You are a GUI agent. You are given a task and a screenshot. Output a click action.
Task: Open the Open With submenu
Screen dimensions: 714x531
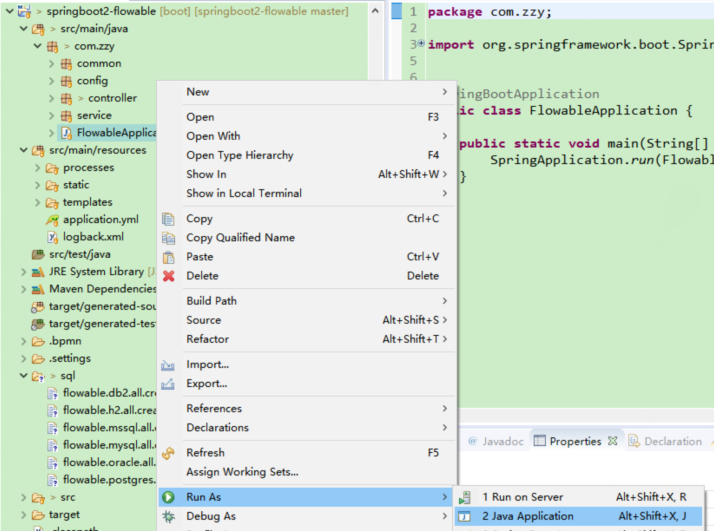pyautogui.click(x=307, y=136)
